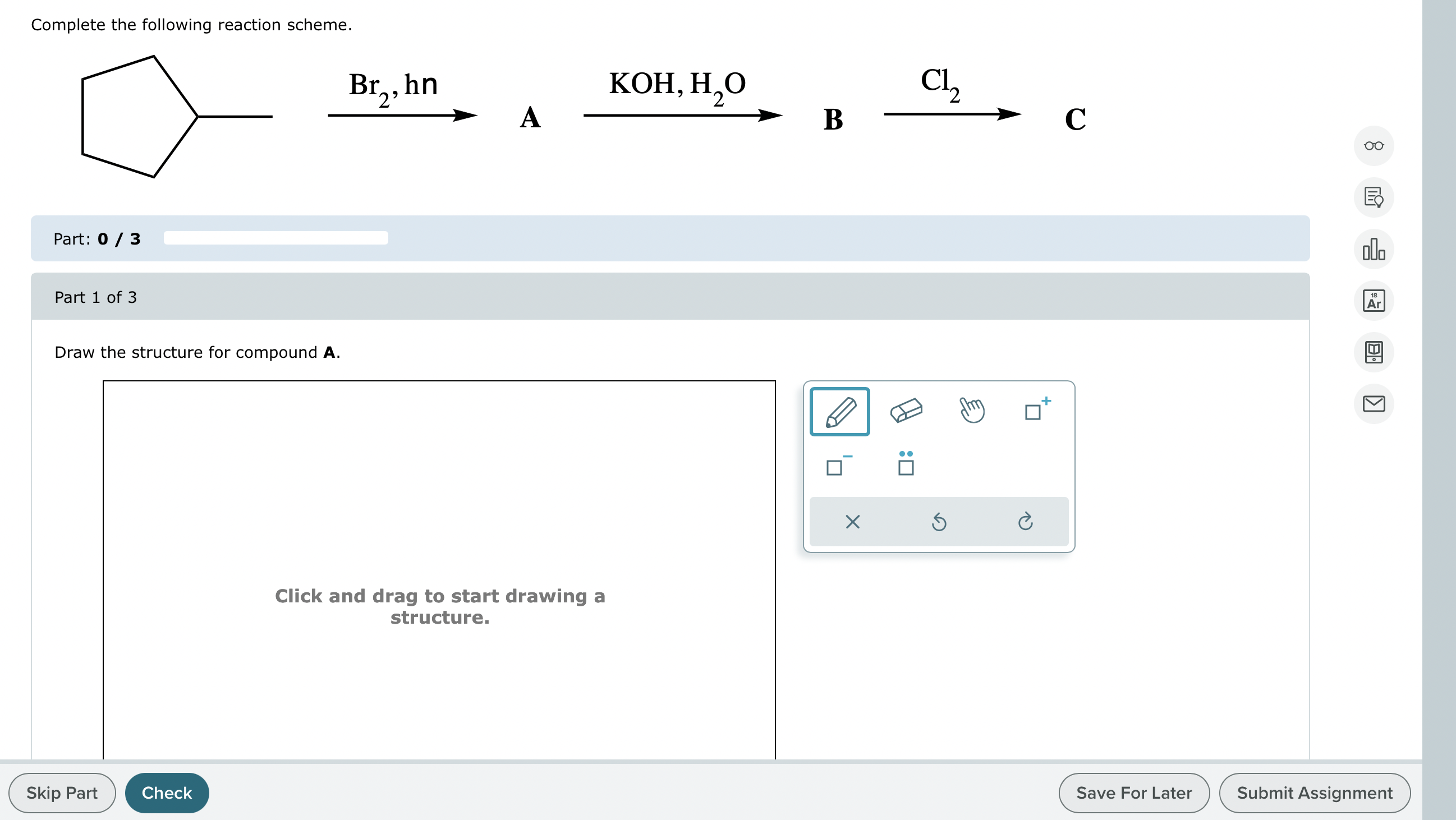Click Skip Part
This screenshot has width=1456, height=820.
click(x=62, y=793)
